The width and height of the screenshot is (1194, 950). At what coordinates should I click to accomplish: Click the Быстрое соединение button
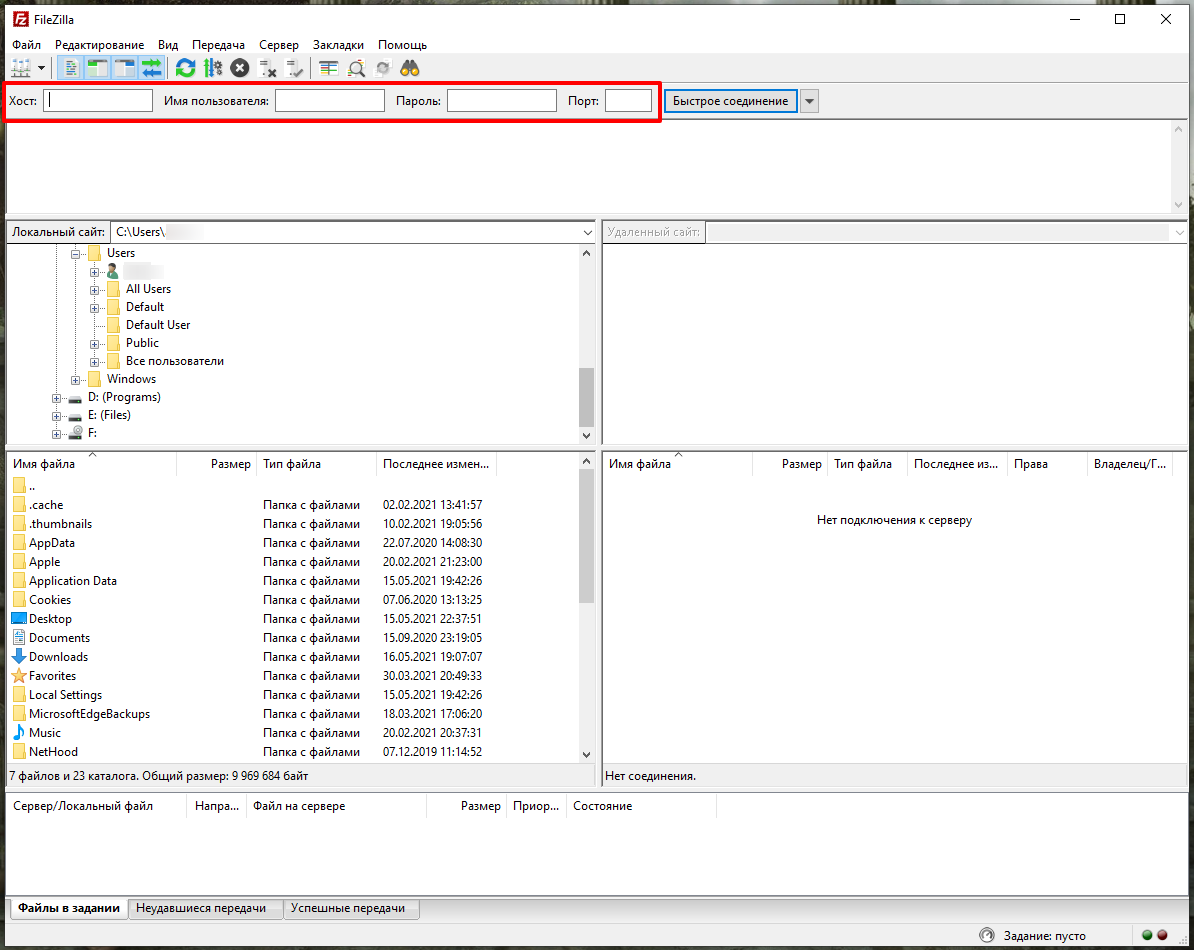click(730, 101)
